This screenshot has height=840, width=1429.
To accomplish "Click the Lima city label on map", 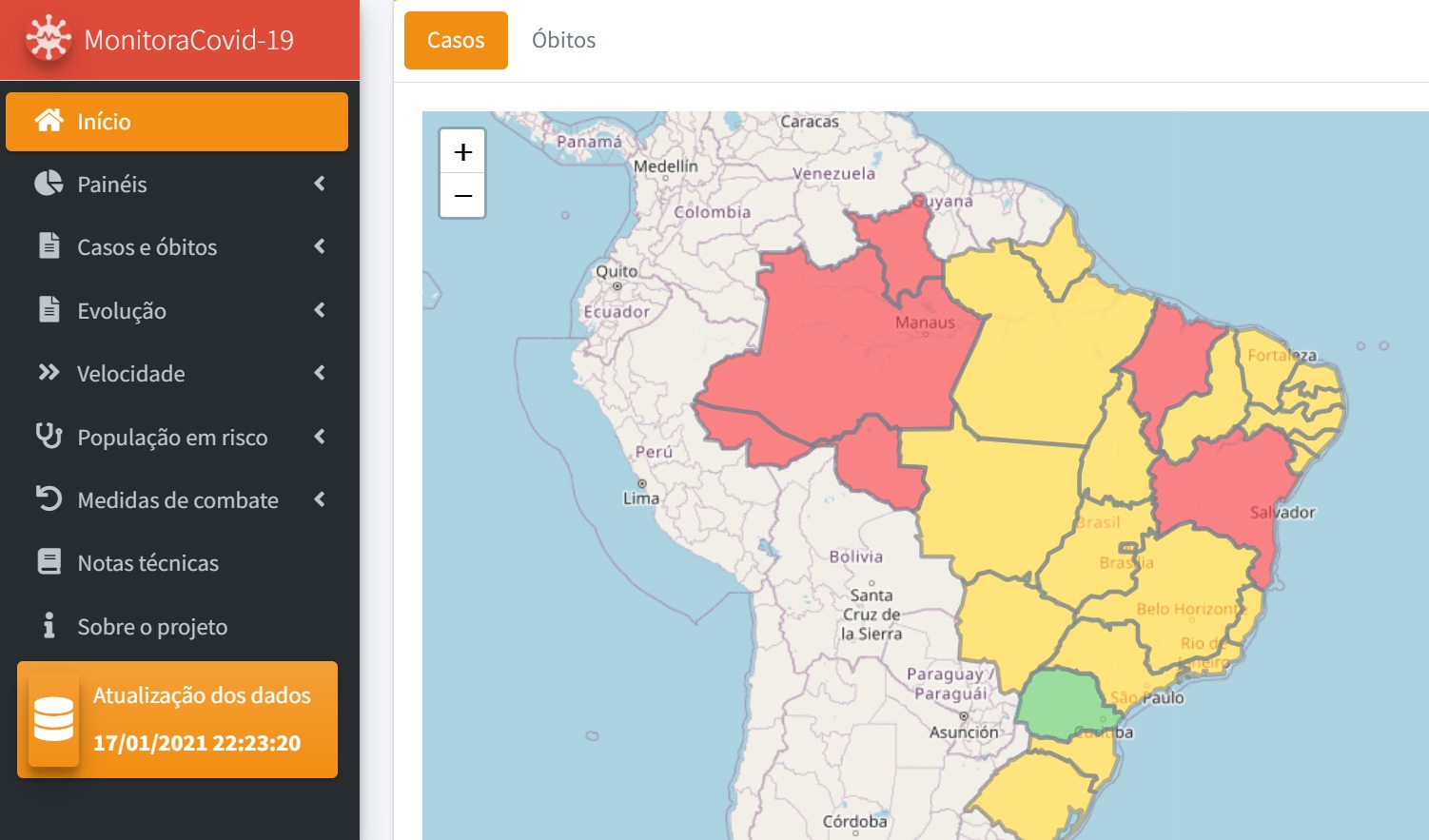I will pos(640,498).
